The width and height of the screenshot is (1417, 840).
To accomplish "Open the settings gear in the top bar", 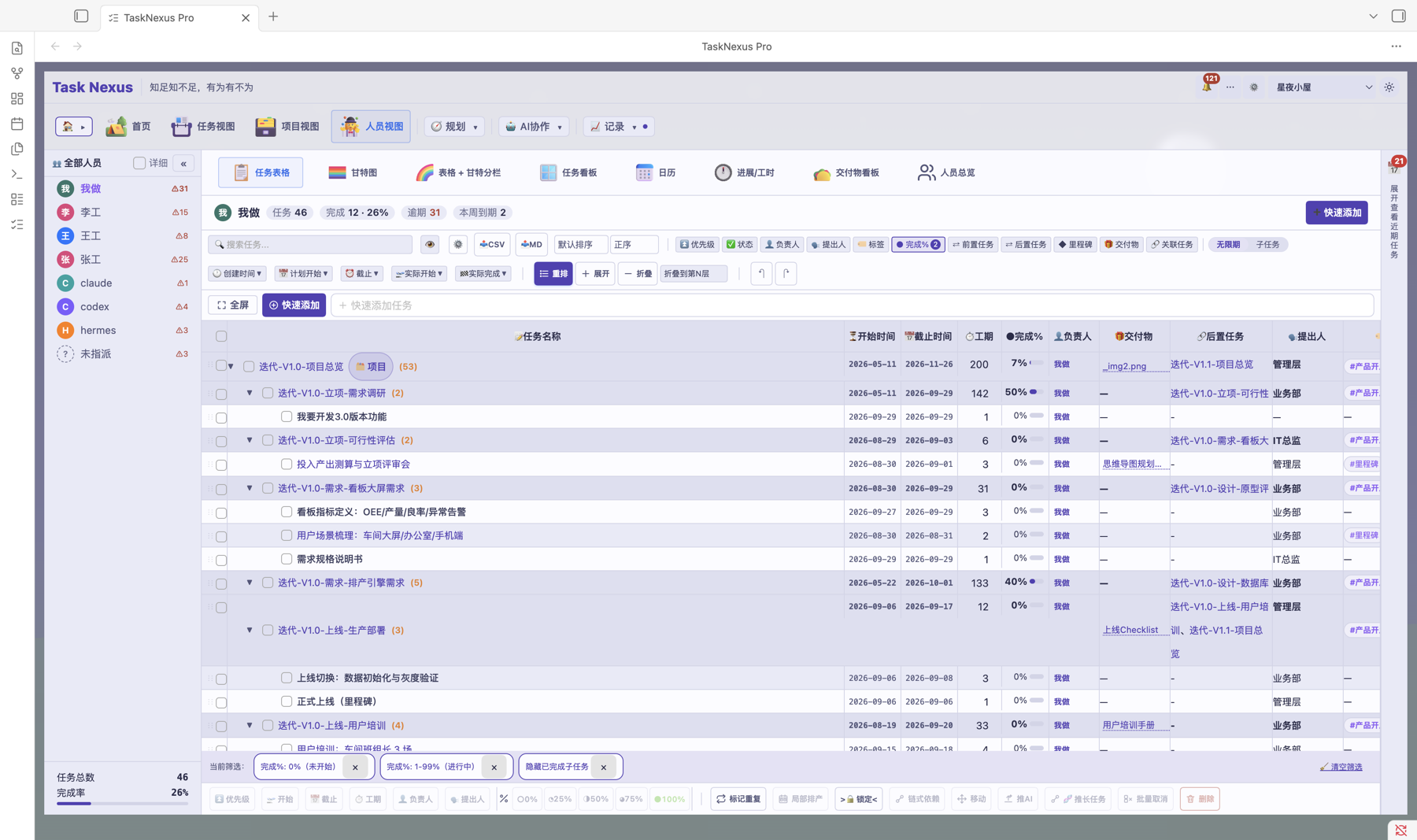I will 1254,87.
